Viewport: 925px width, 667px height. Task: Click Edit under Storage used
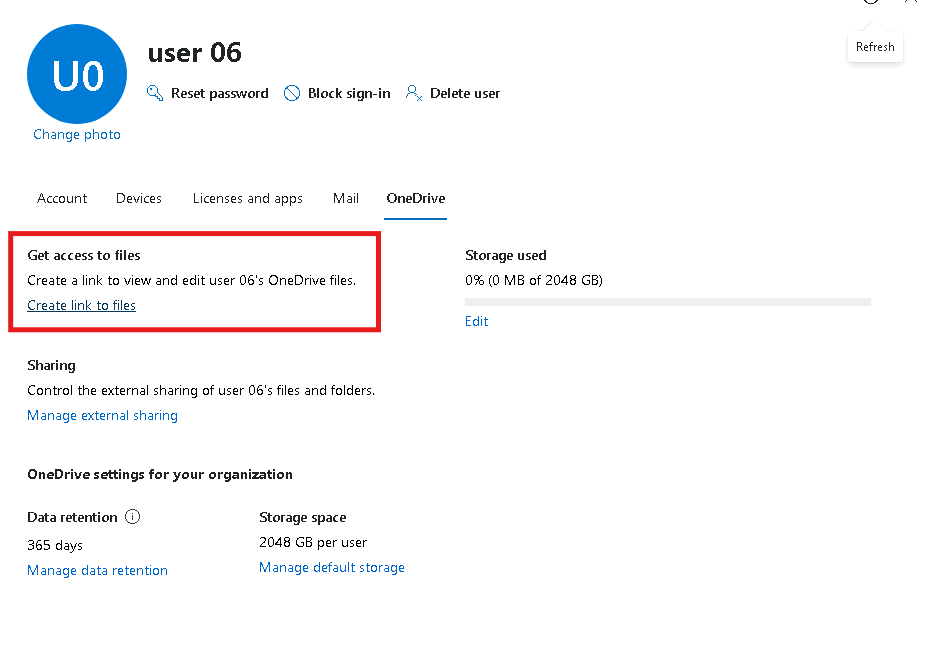pos(477,321)
